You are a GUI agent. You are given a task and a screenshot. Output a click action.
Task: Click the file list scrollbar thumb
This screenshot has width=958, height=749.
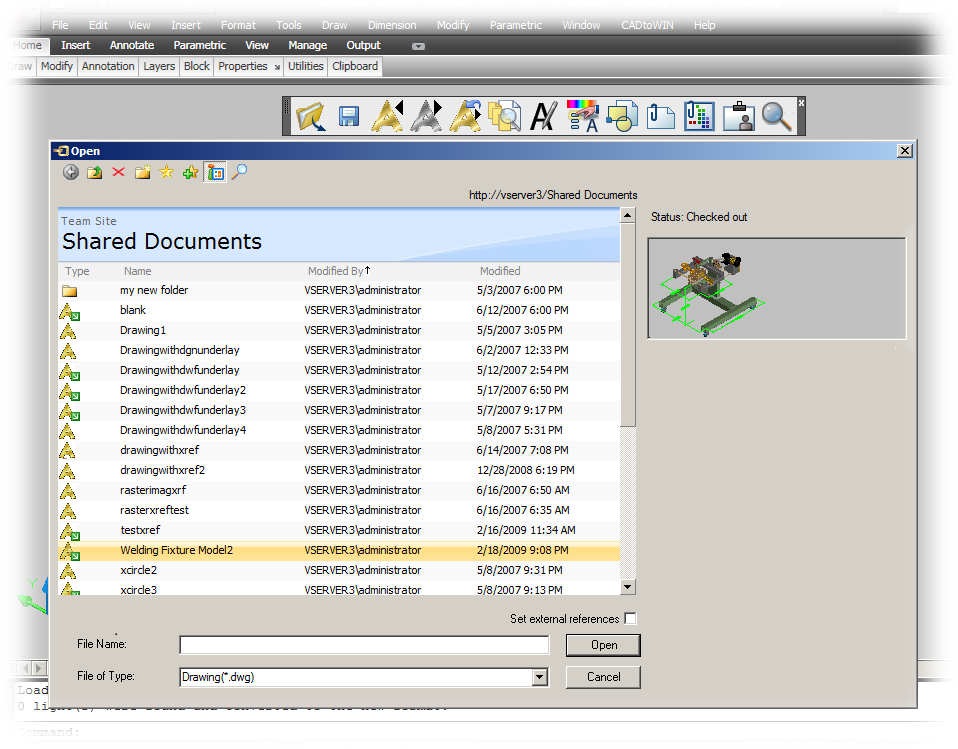pyautogui.click(x=627, y=326)
